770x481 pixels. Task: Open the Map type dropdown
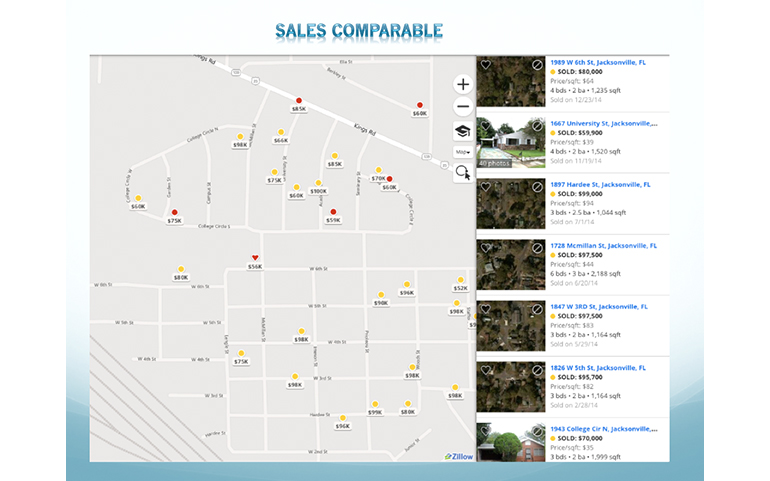coord(462,152)
